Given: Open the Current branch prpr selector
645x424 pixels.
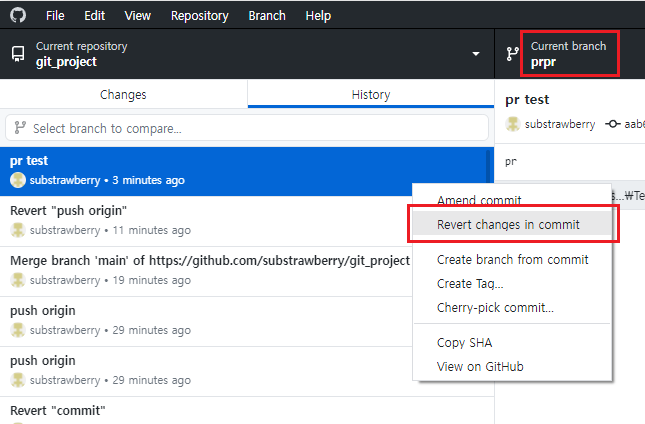Looking at the screenshot, I should coord(570,54).
